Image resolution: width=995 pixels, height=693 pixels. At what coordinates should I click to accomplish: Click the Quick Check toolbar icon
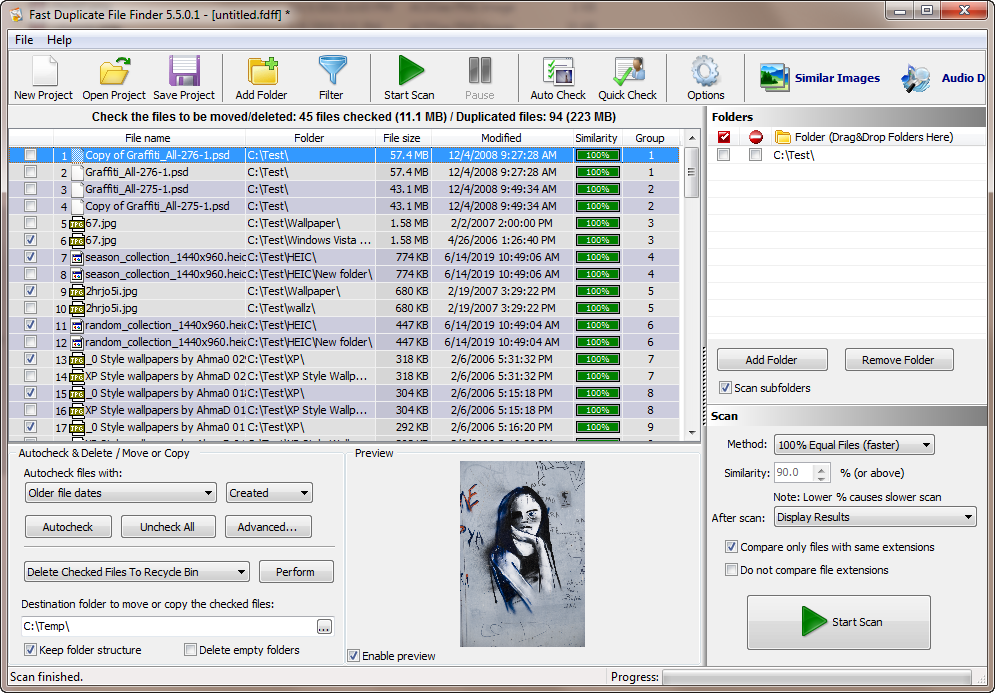(627, 72)
